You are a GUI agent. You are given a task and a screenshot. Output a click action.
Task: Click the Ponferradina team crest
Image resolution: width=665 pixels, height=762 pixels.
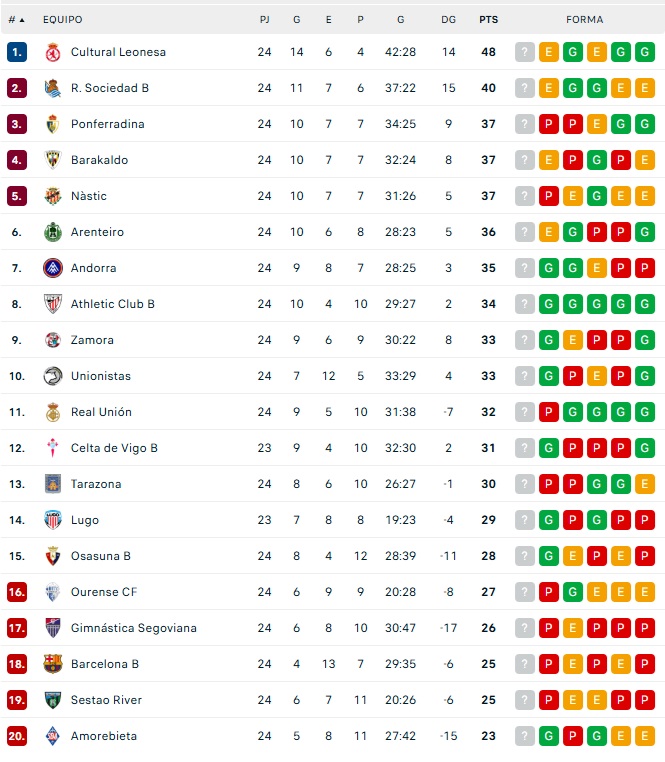click(x=53, y=124)
